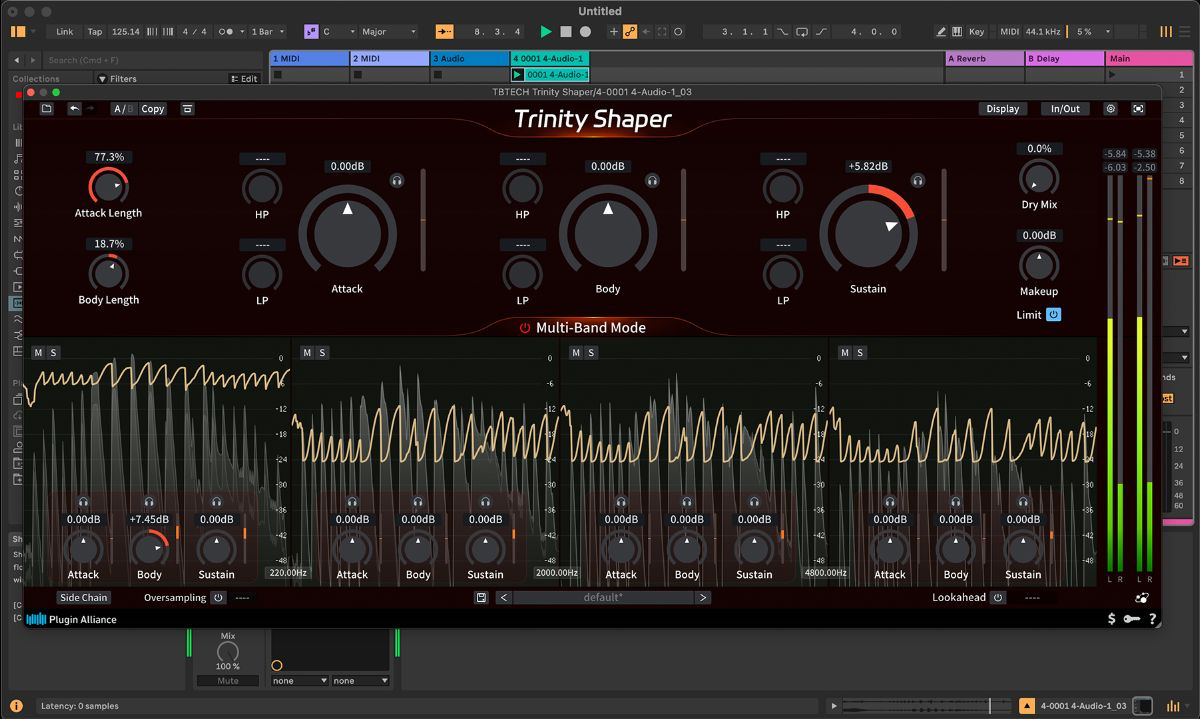Click the orange clip overview triangle icon

coord(1027,706)
